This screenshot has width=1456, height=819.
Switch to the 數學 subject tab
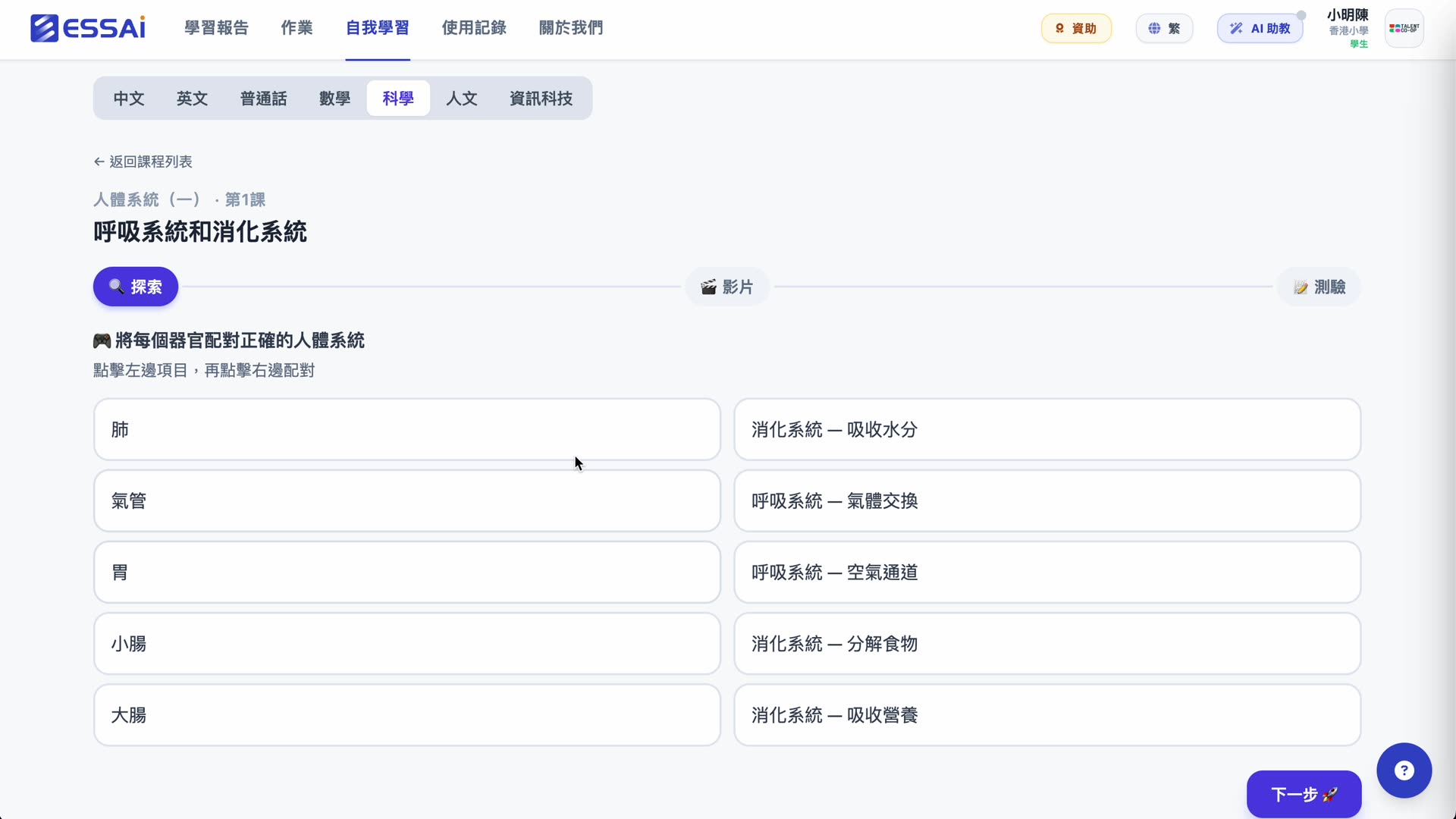point(334,98)
